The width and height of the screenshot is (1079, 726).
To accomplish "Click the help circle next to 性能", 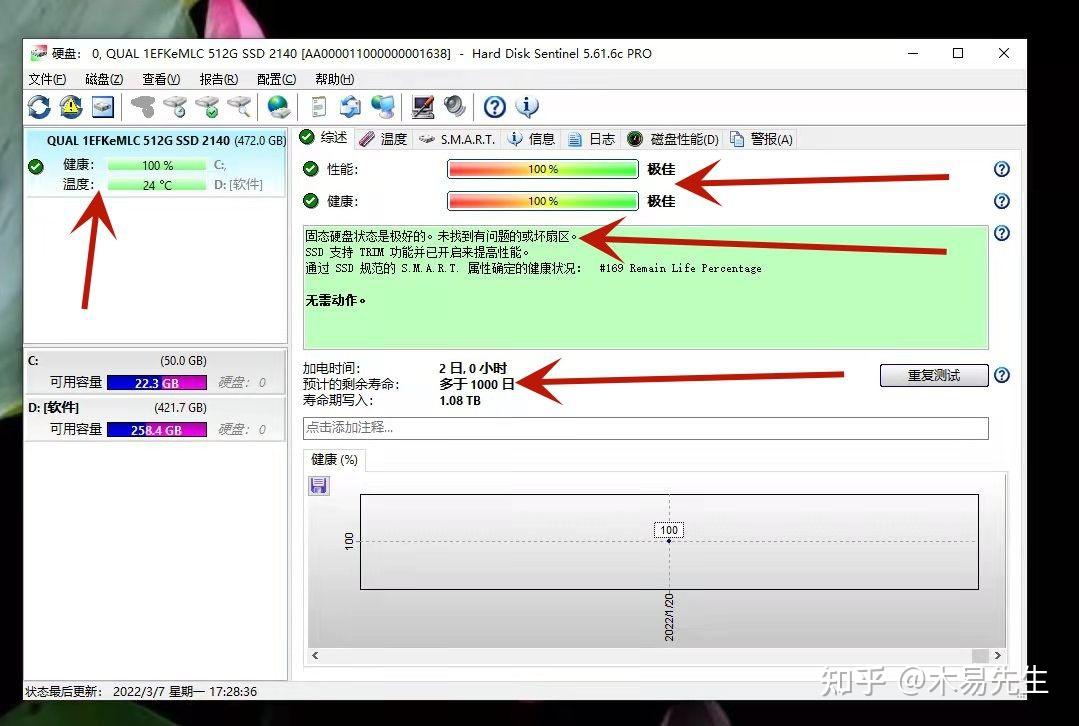I will click(1001, 169).
